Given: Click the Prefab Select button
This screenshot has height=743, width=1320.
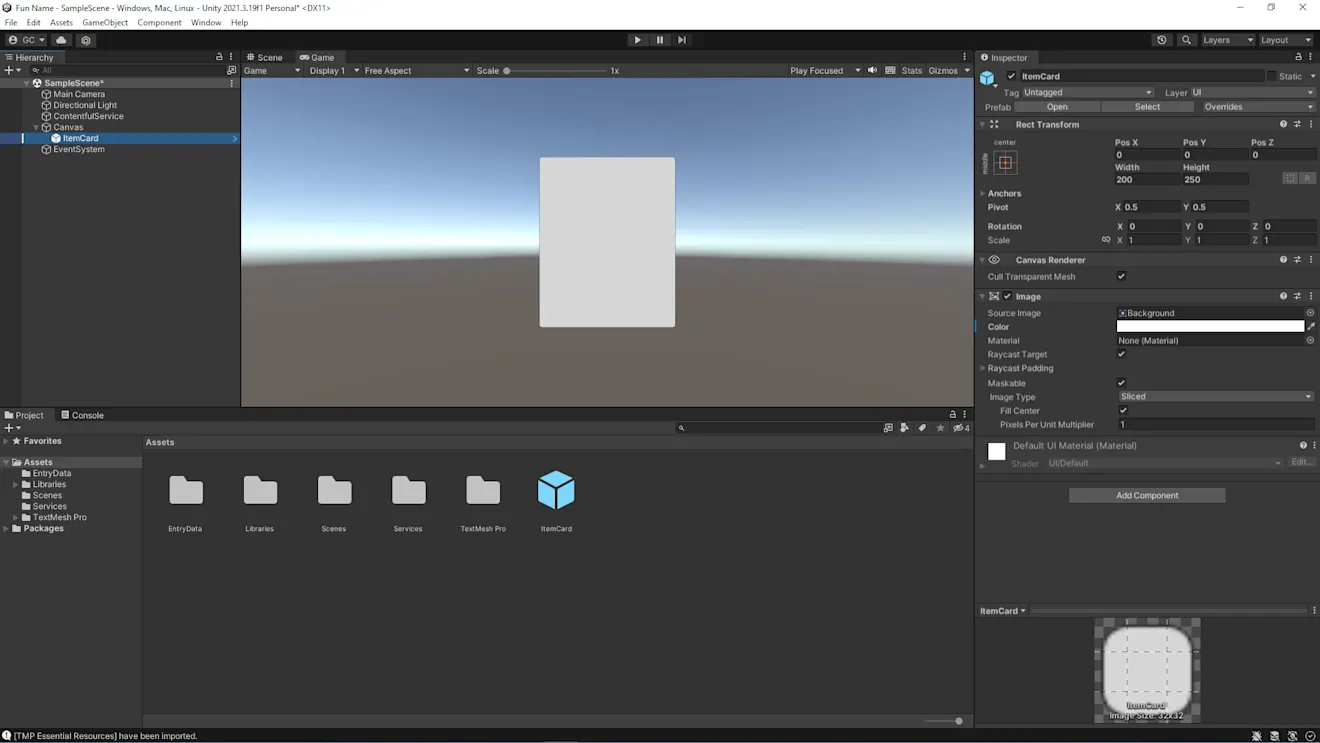Looking at the screenshot, I should 1147,107.
